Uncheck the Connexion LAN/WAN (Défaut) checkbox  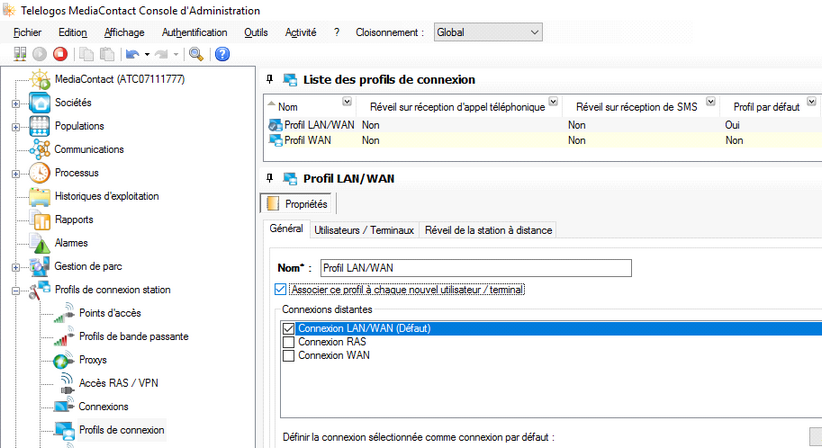point(288,329)
